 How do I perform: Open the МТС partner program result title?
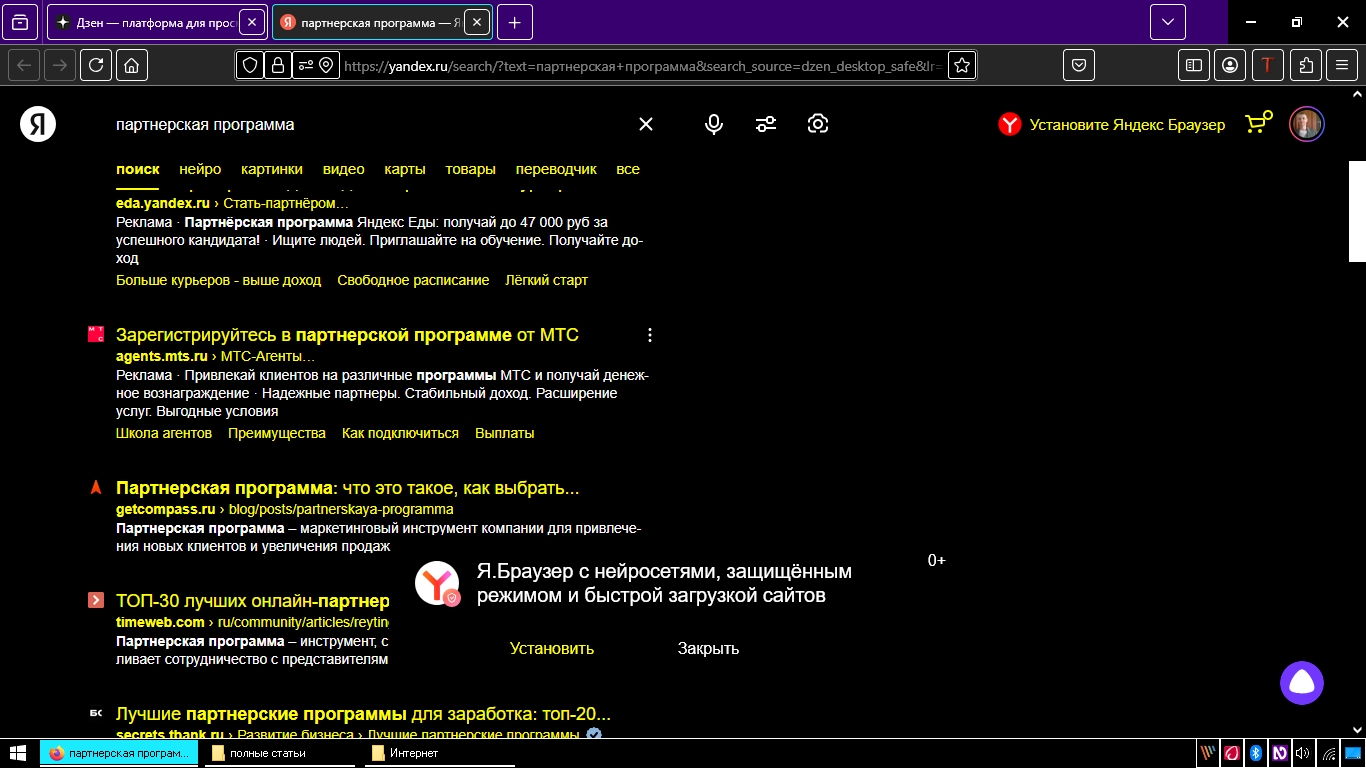tap(347, 335)
